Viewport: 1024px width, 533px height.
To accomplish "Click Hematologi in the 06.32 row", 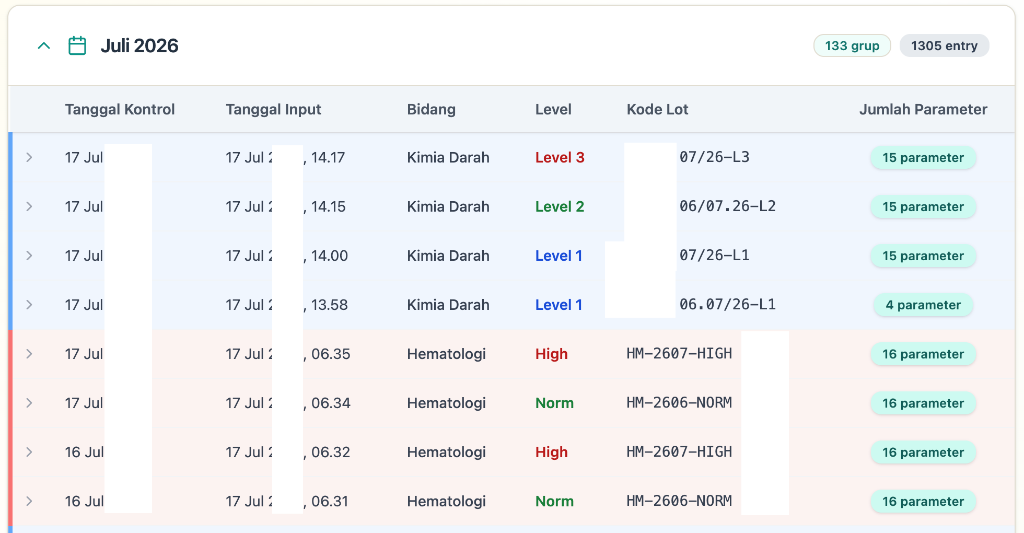I will (446, 452).
